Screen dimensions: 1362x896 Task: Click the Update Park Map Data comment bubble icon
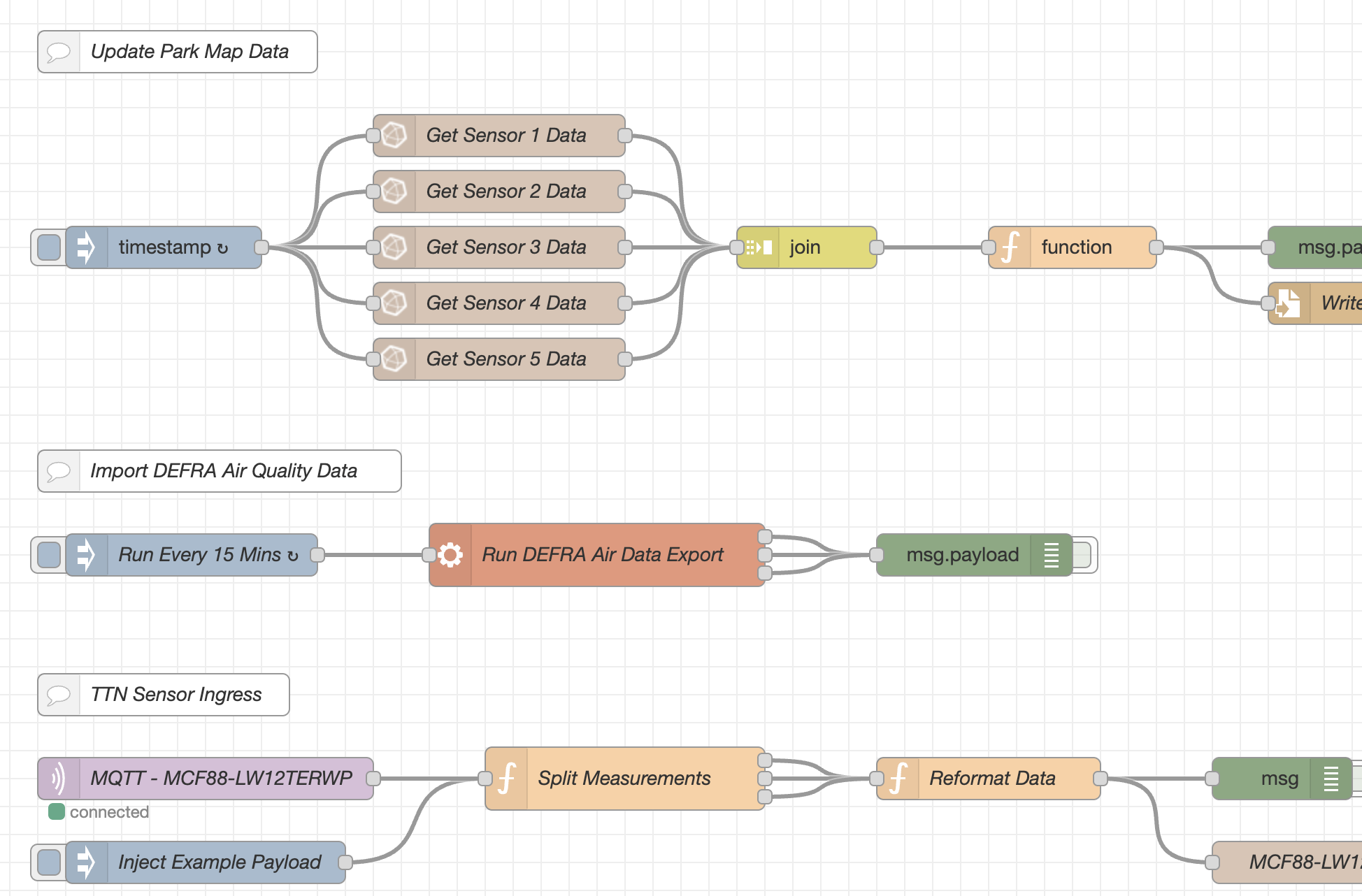(x=59, y=52)
